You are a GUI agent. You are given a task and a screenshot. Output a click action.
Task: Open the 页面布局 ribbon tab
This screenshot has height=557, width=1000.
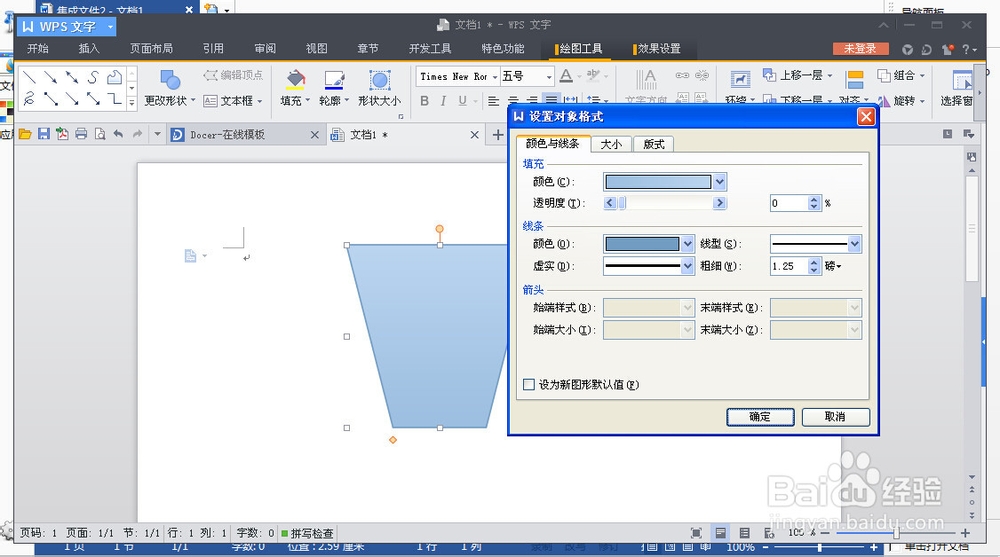click(x=151, y=48)
